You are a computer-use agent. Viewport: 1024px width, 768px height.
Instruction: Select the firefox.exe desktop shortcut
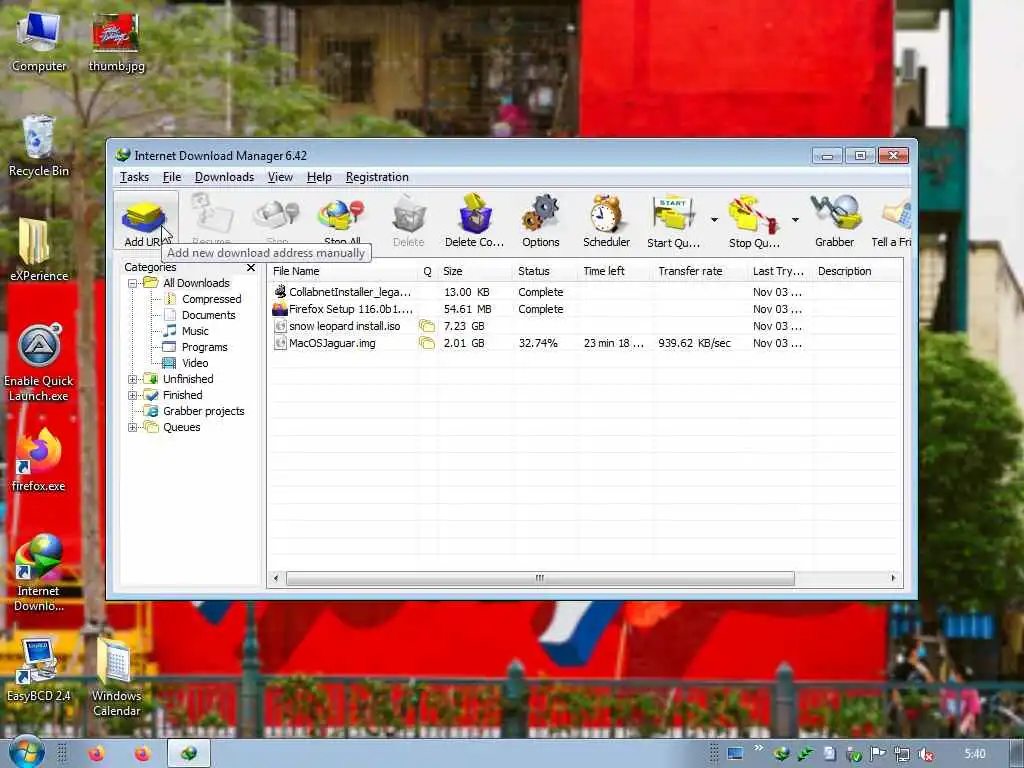click(39, 460)
